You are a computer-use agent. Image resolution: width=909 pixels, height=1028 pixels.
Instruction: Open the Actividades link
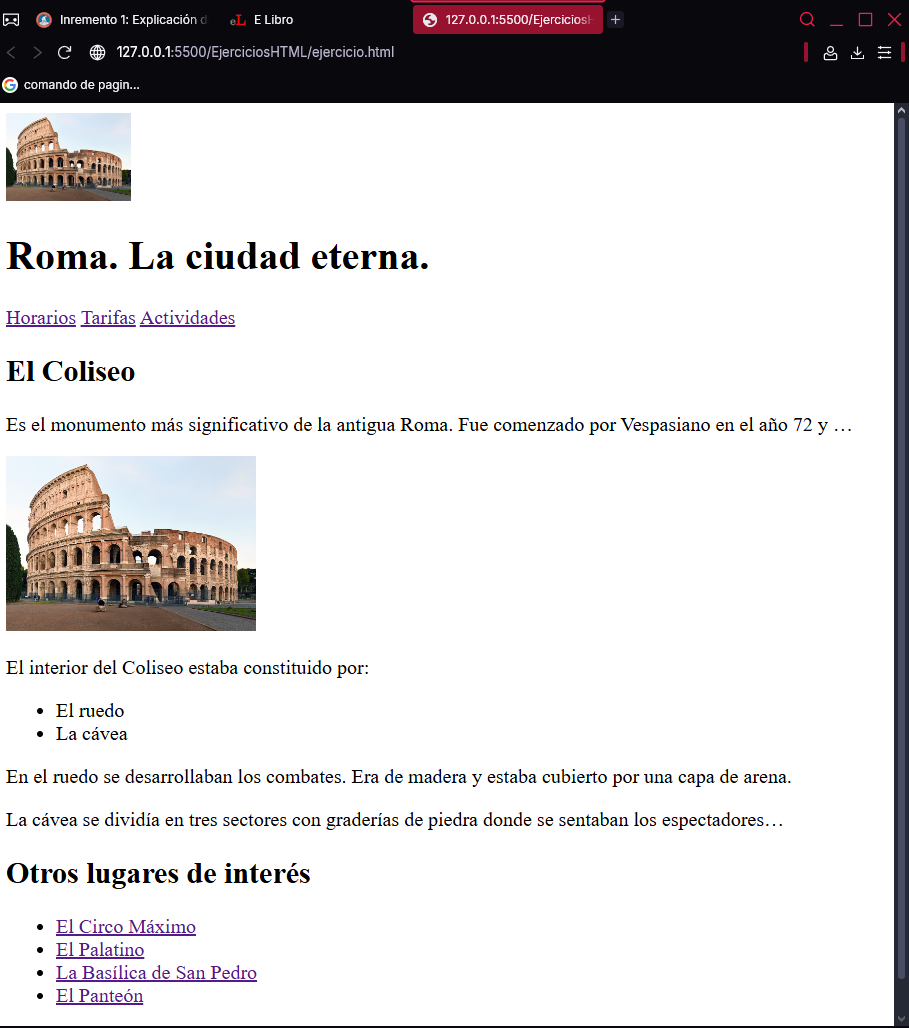(188, 318)
